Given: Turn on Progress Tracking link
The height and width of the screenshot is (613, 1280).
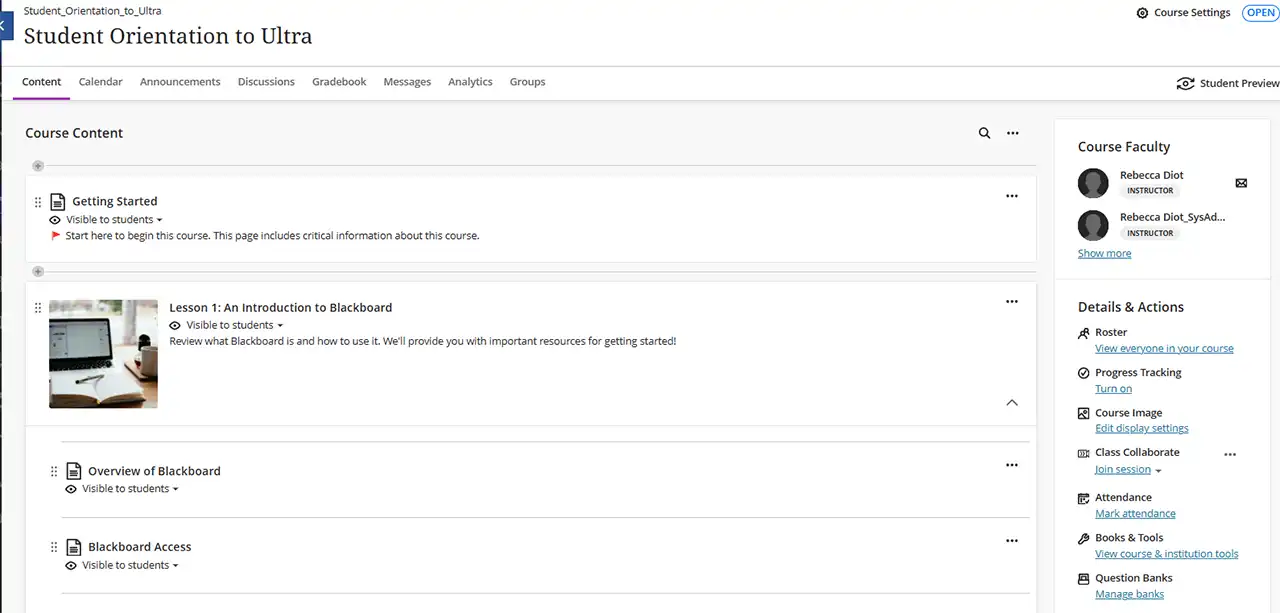Looking at the screenshot, I should (1113, 389).
